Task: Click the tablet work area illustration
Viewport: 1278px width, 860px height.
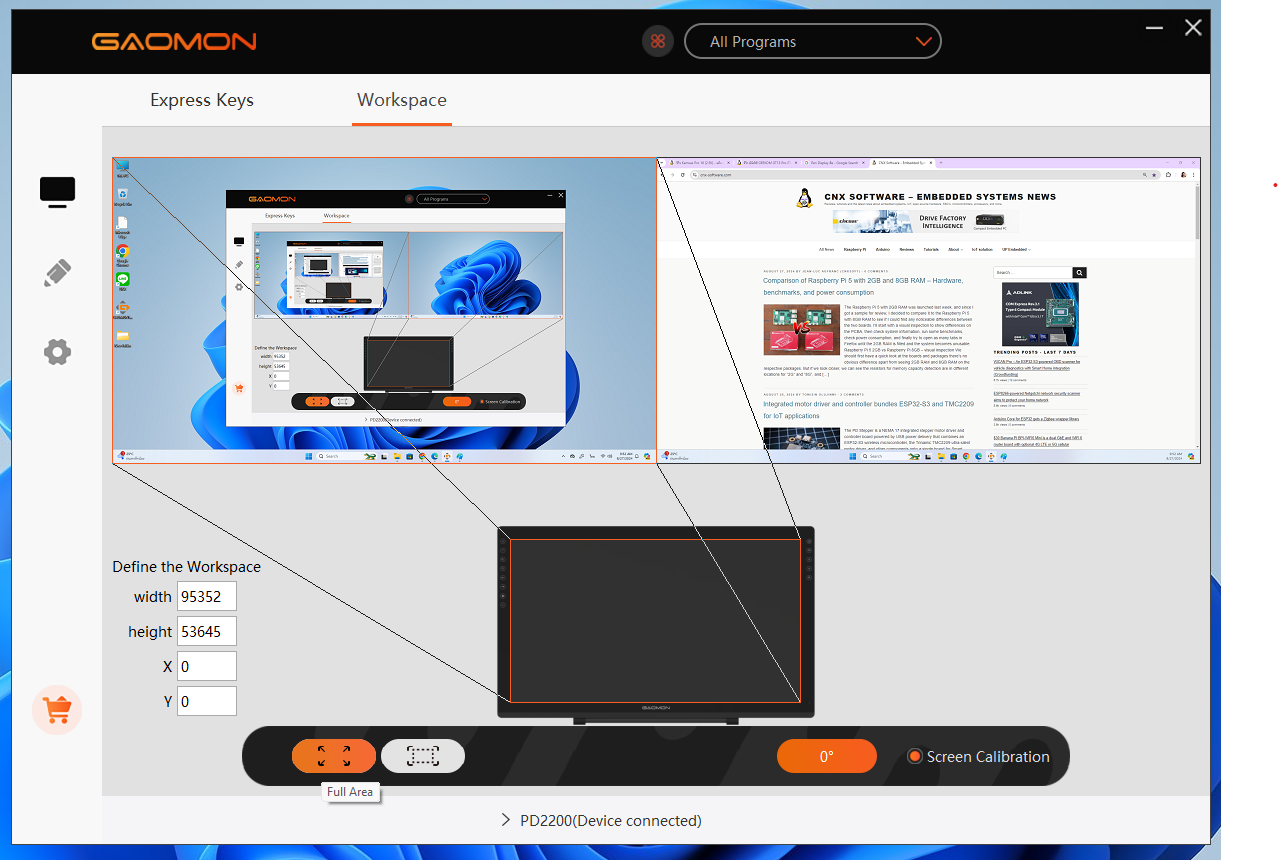Action: pyautogui.click(x=655, y=620)
